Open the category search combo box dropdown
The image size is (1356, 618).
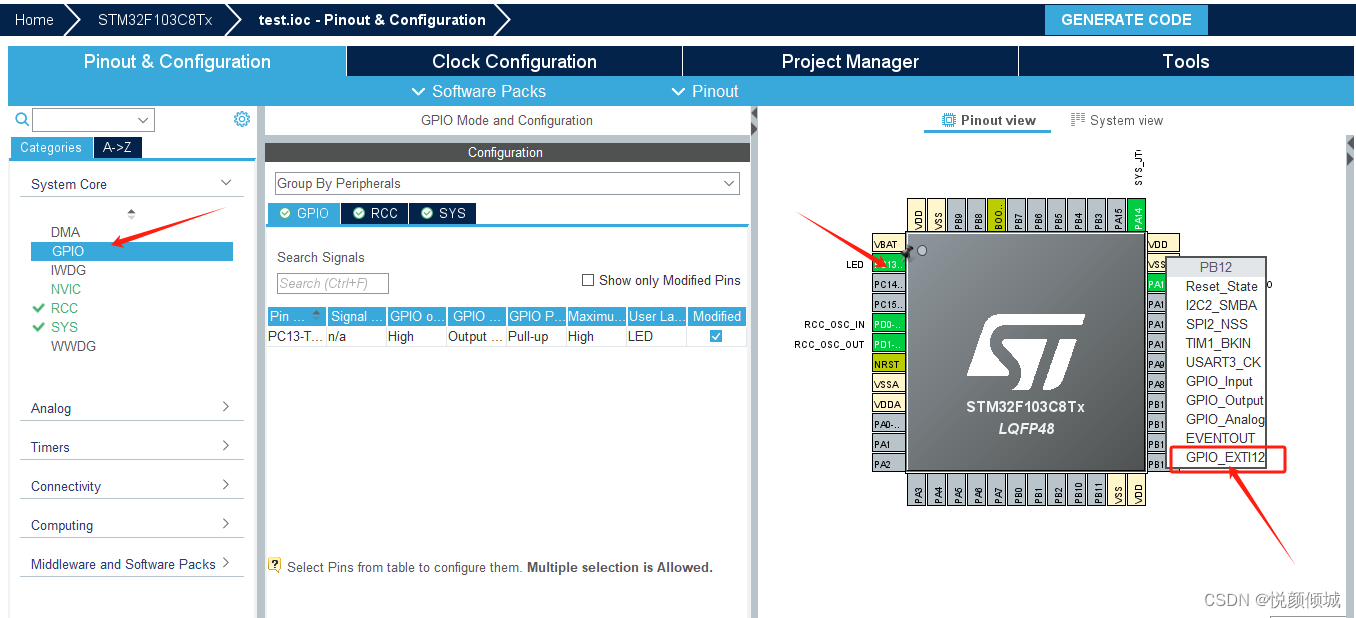(144, 120)
